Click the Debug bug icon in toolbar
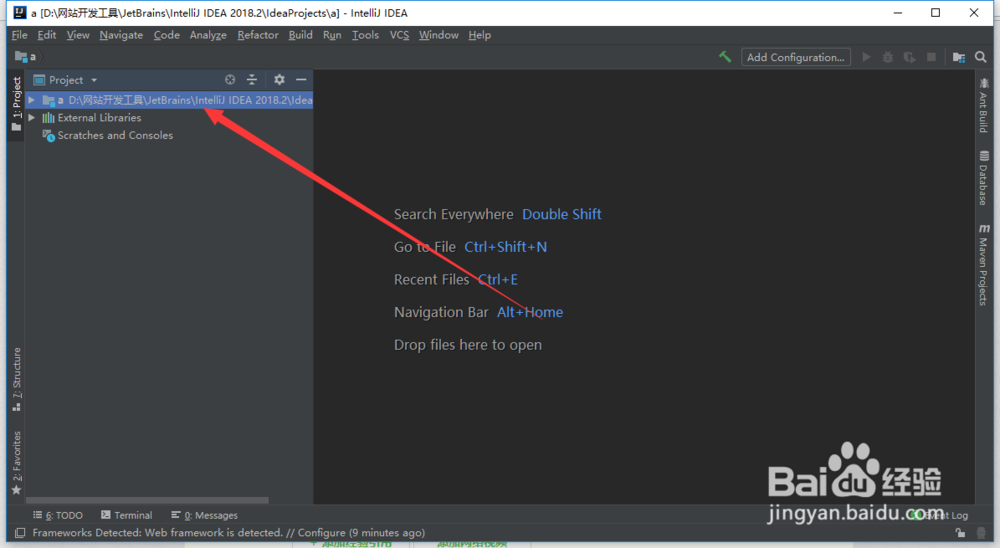Image resolution: width=1000 pixels, height=548 pixels. [887, 57]
